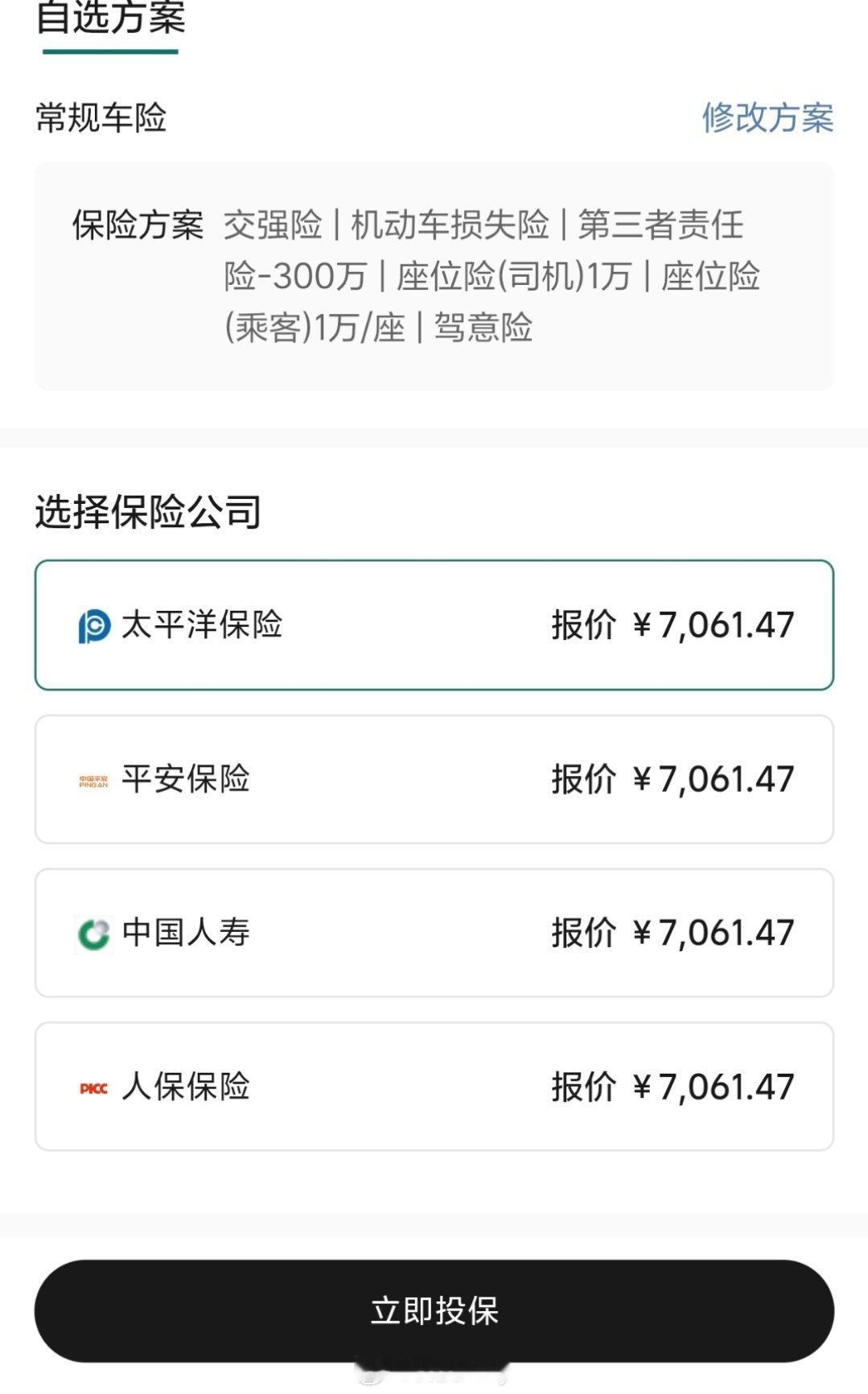868x1394 pixels.
Task: Tap the 中国人寿 green logo icon
Action: point(93,934)
